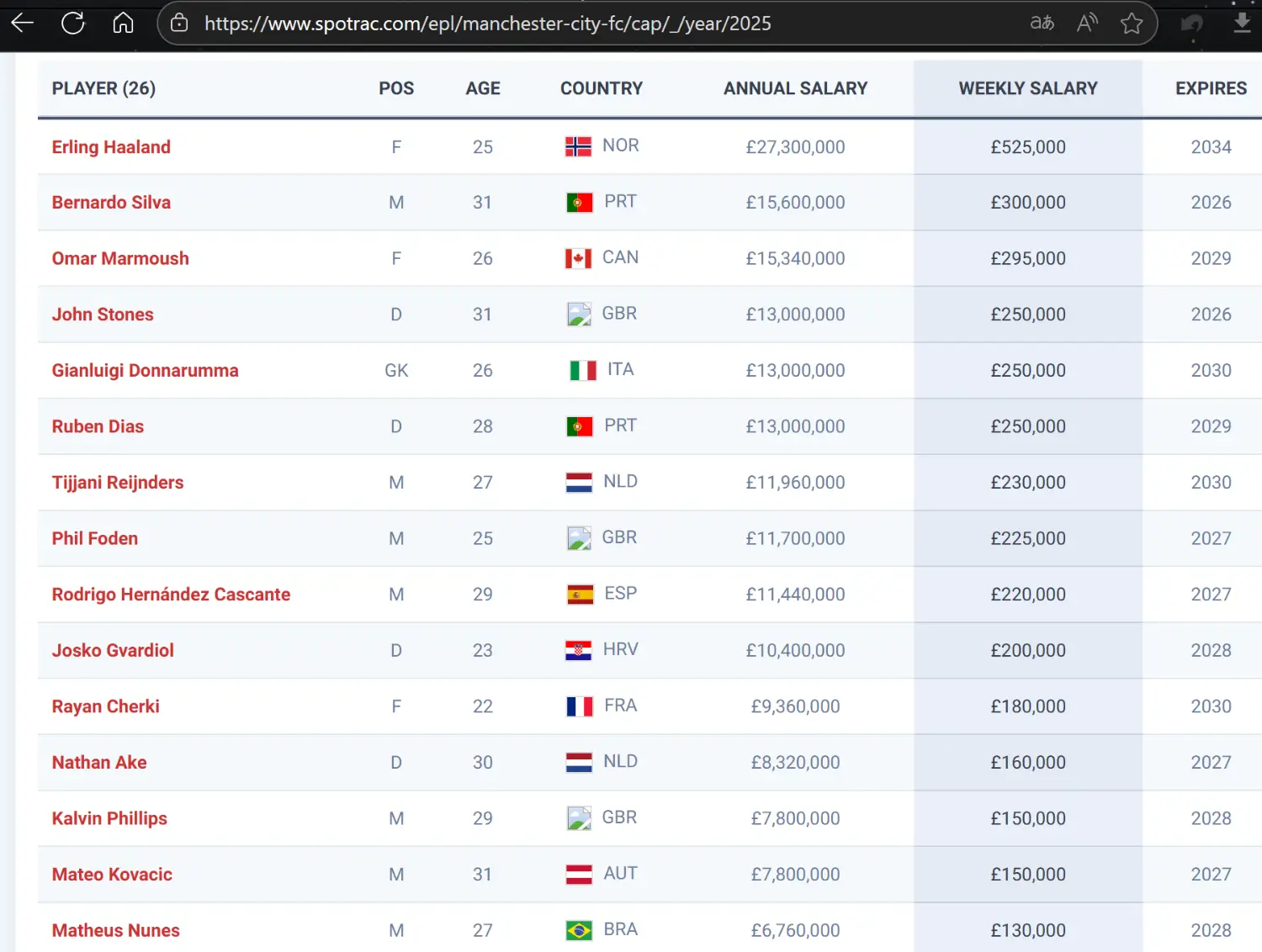This screenshot has height=952, width=1262.
Task: Sort by the Country column header
Action: 601,88
